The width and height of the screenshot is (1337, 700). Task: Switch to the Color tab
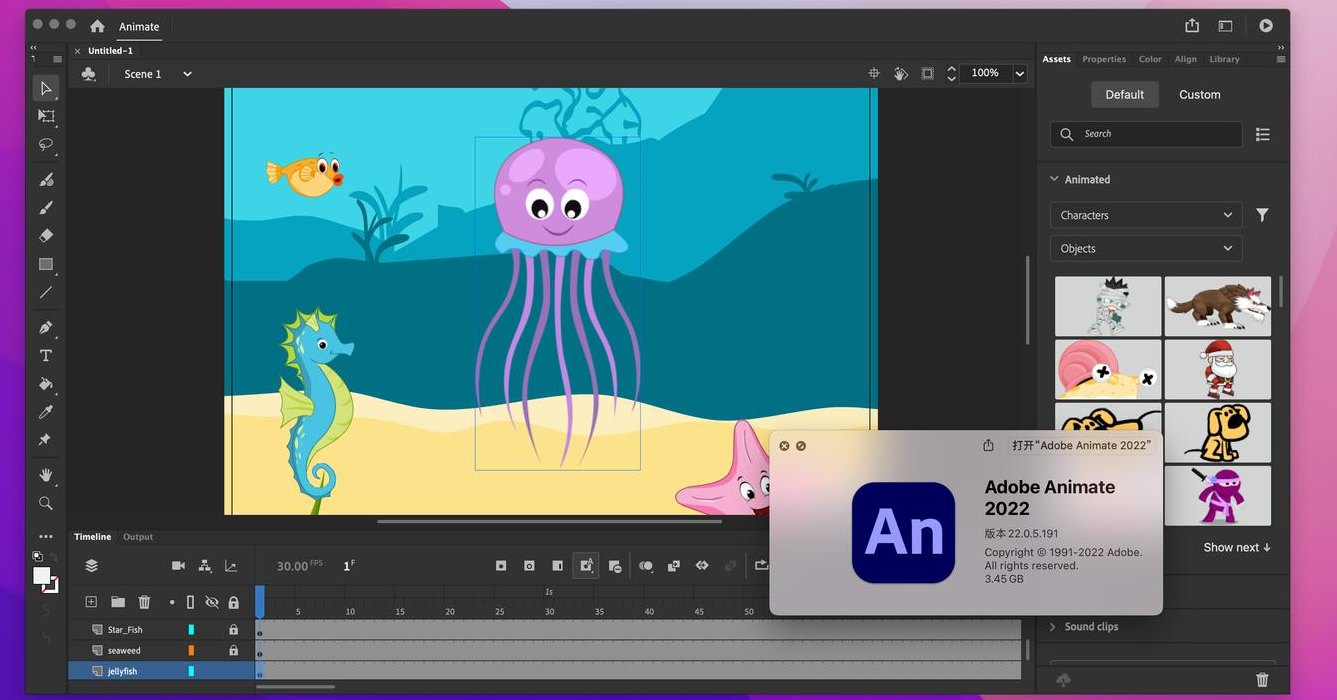(1150, 59)
